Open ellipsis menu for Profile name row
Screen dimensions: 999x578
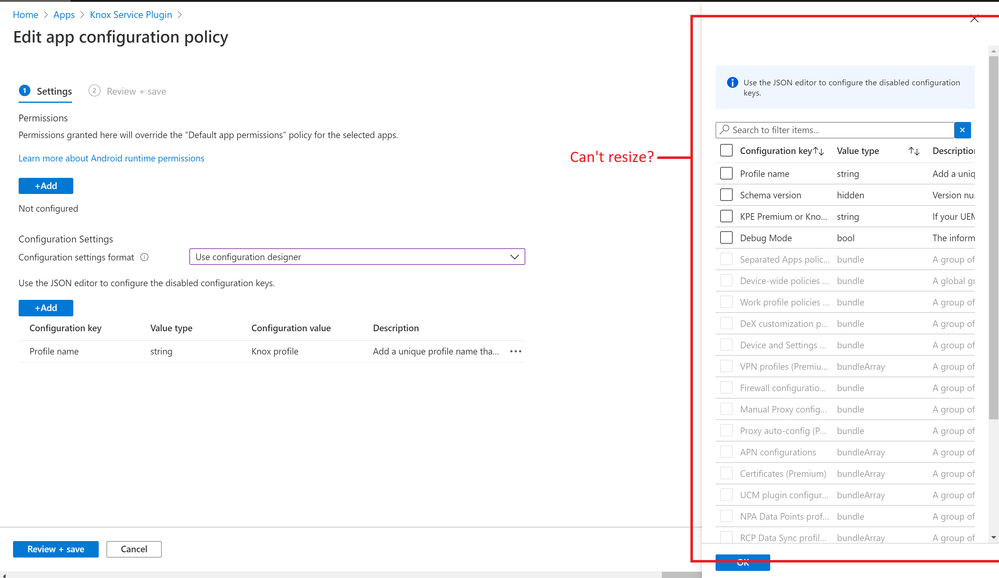(x=515, y=351)
